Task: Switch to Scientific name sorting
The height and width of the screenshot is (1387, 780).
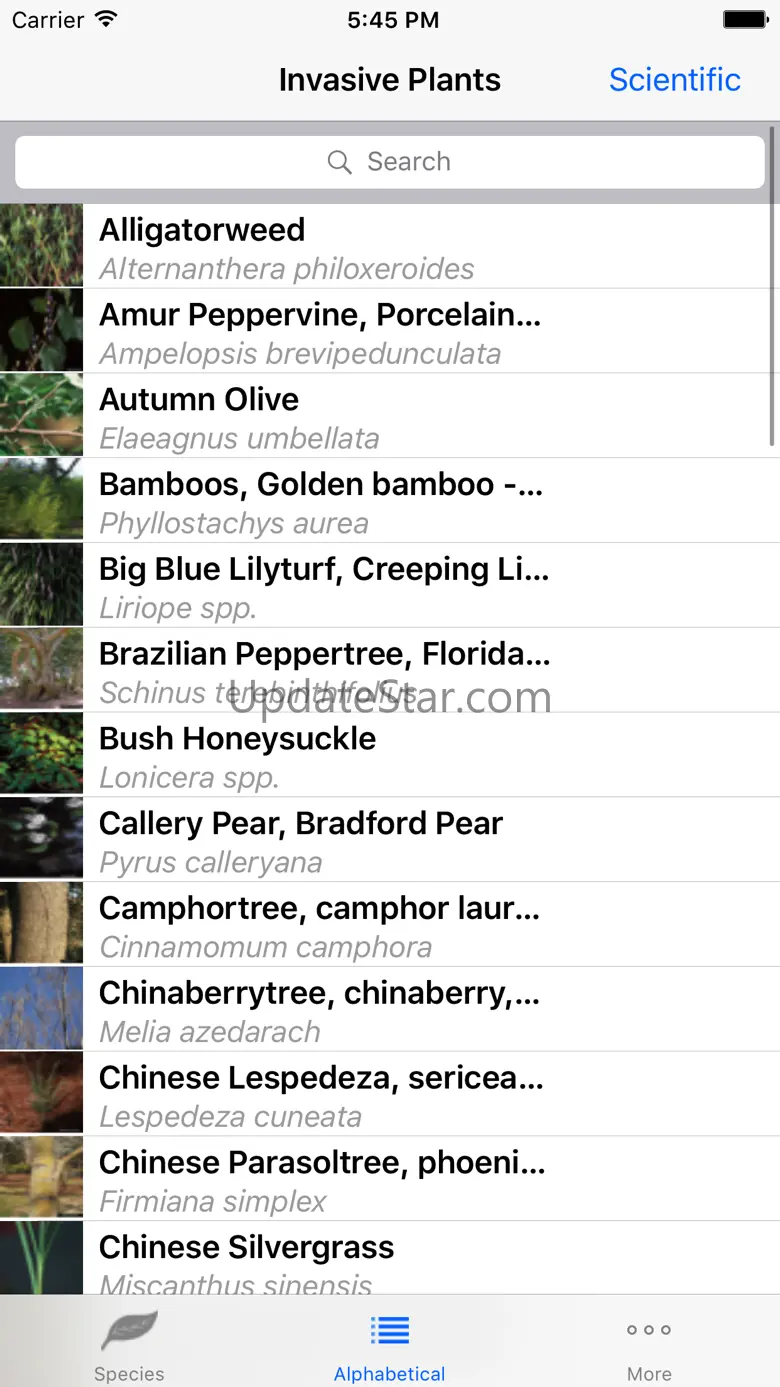Action: pyautogui.click(x=675, y=80)
